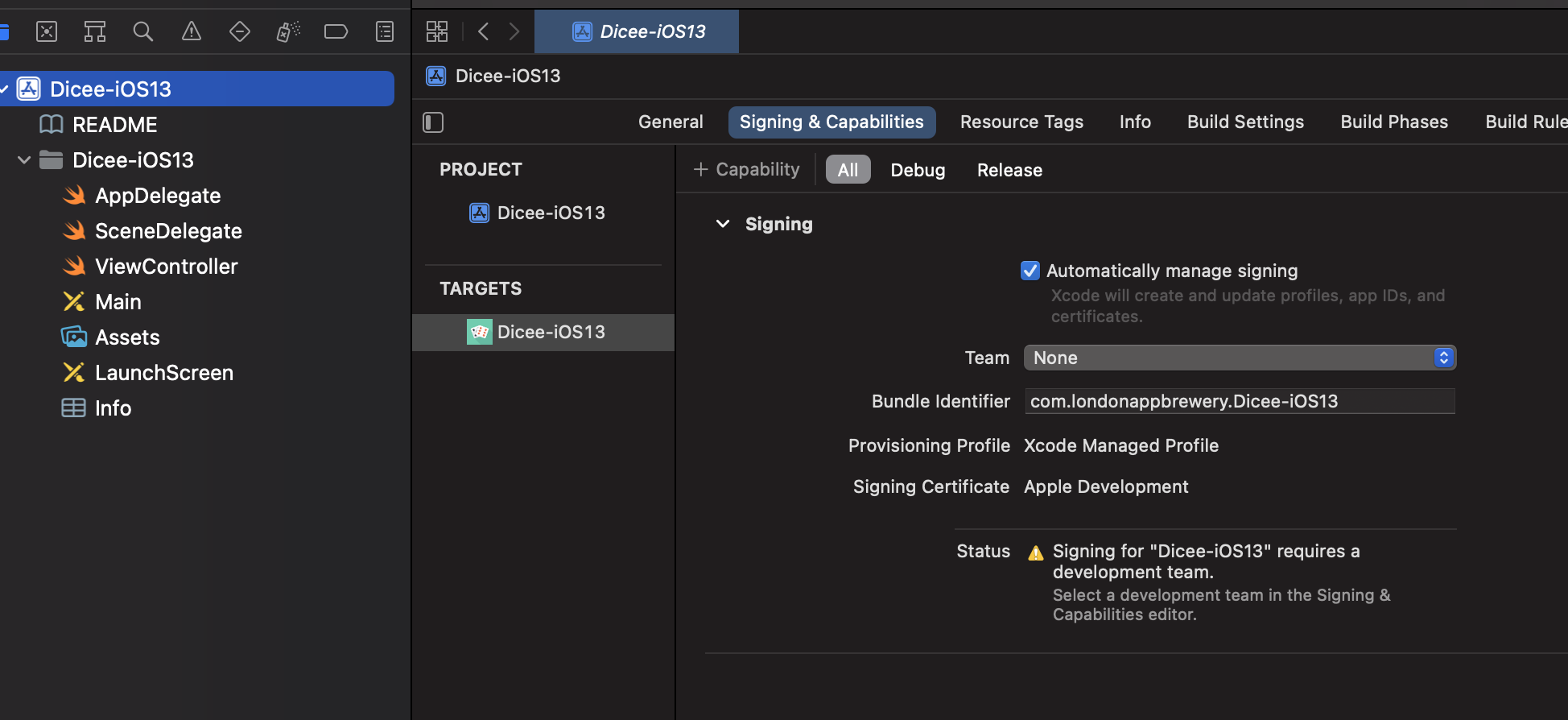Hide the project and targets list sidebar
This screenshot has width=1568, height=720.
pos(433,122)
